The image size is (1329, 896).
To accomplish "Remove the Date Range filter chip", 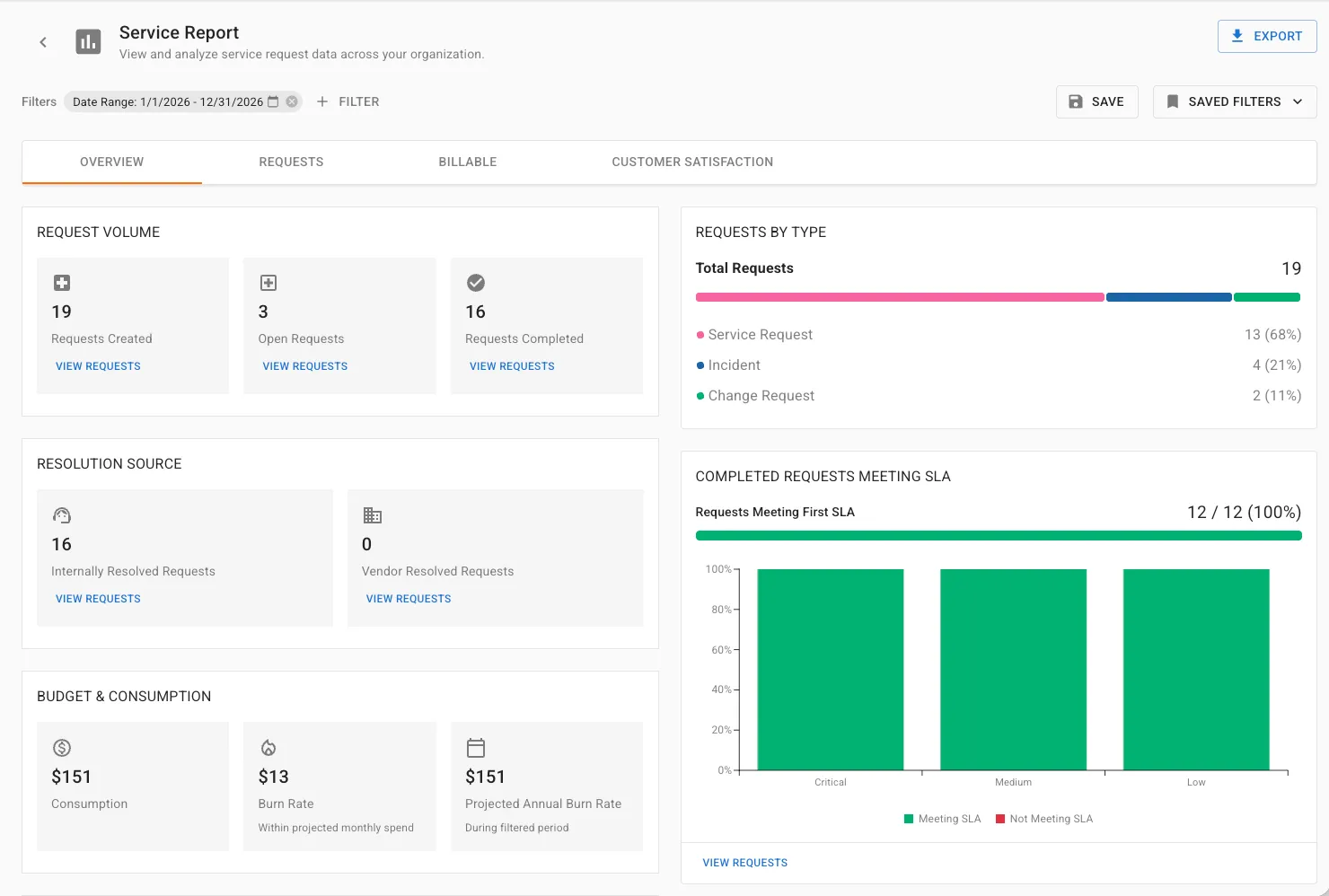I will 292,101.
